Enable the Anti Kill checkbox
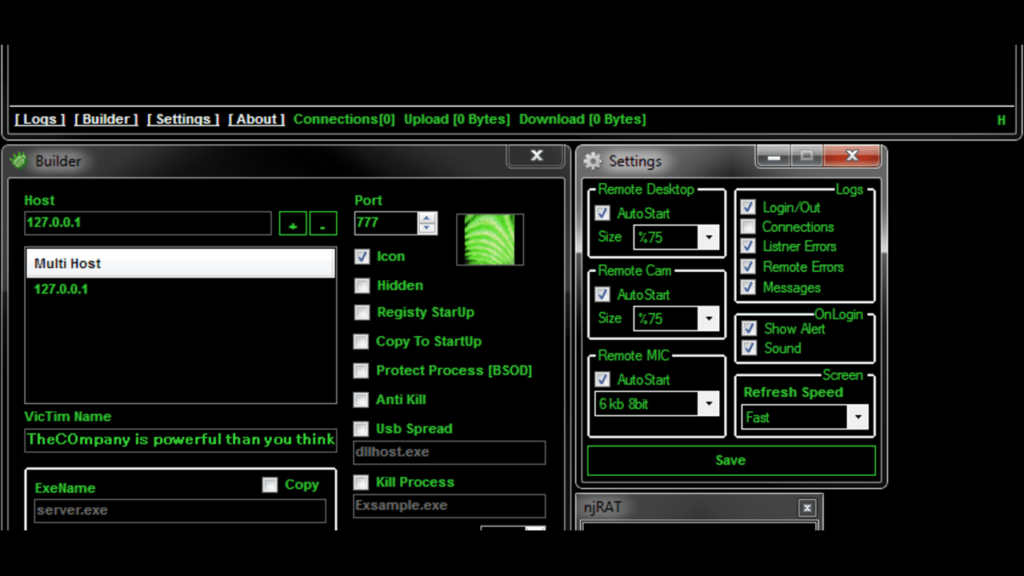 pos(361,400)
